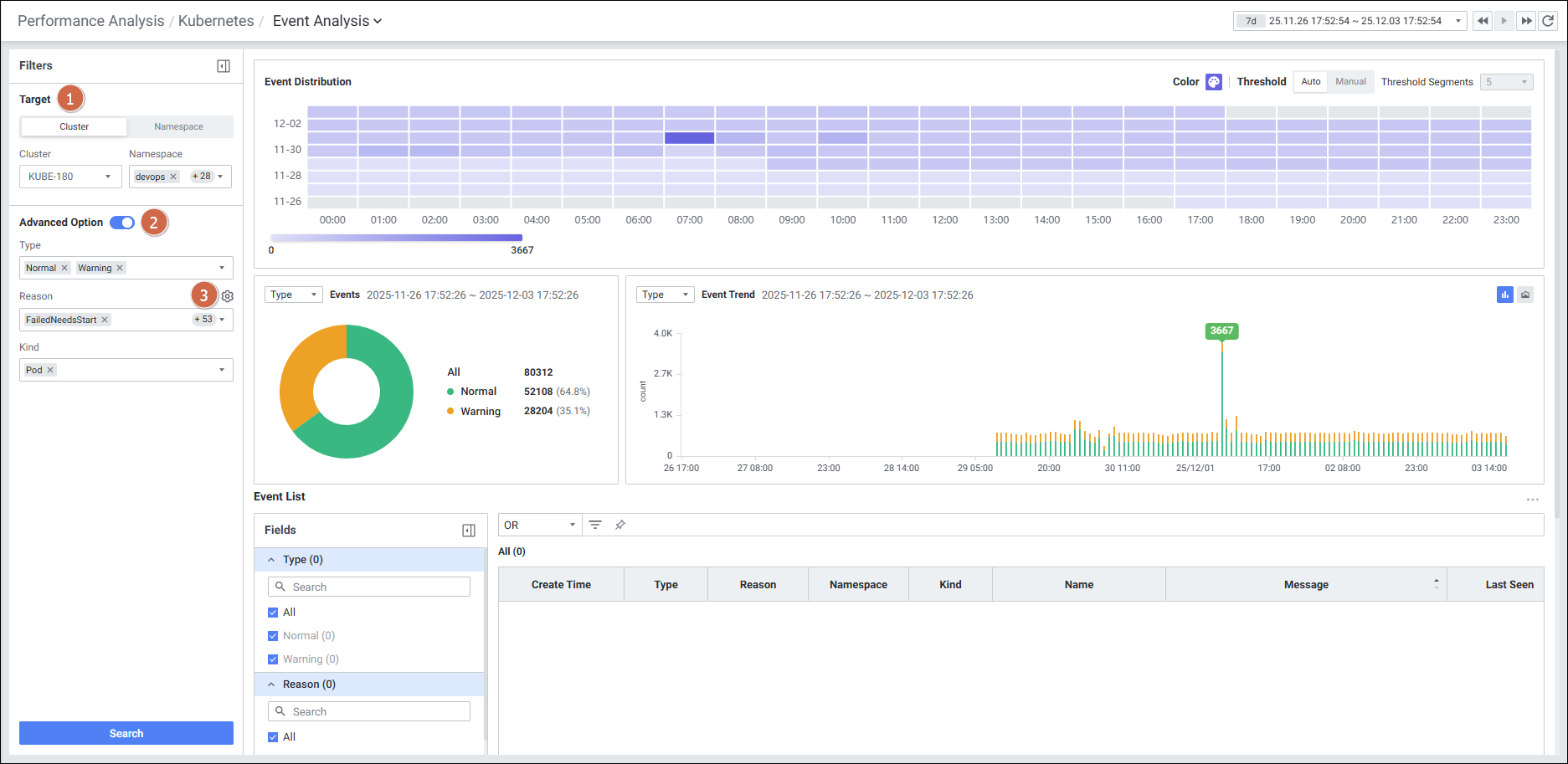1568x764 pixels.
Task: Collapse the Fields panel
Action: [x=469, y=531]
